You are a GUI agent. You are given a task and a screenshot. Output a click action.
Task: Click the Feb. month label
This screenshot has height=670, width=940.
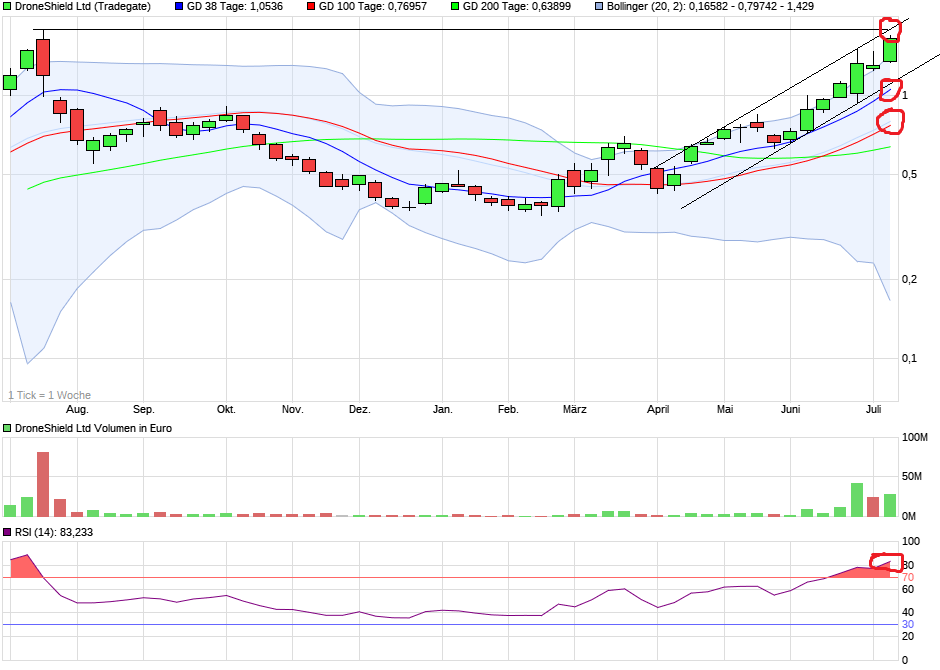pos(508,409)
